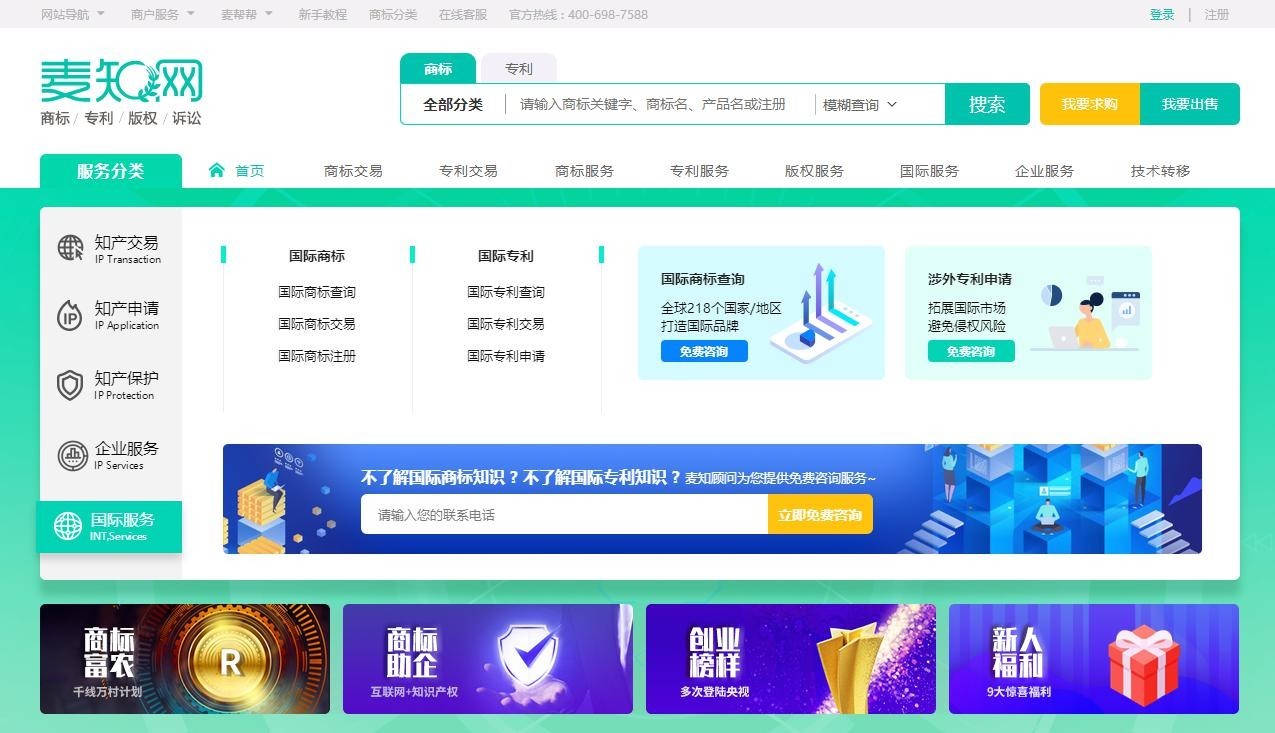Expand the 麦帮帮 top bar menu

(x=246, y=15)
